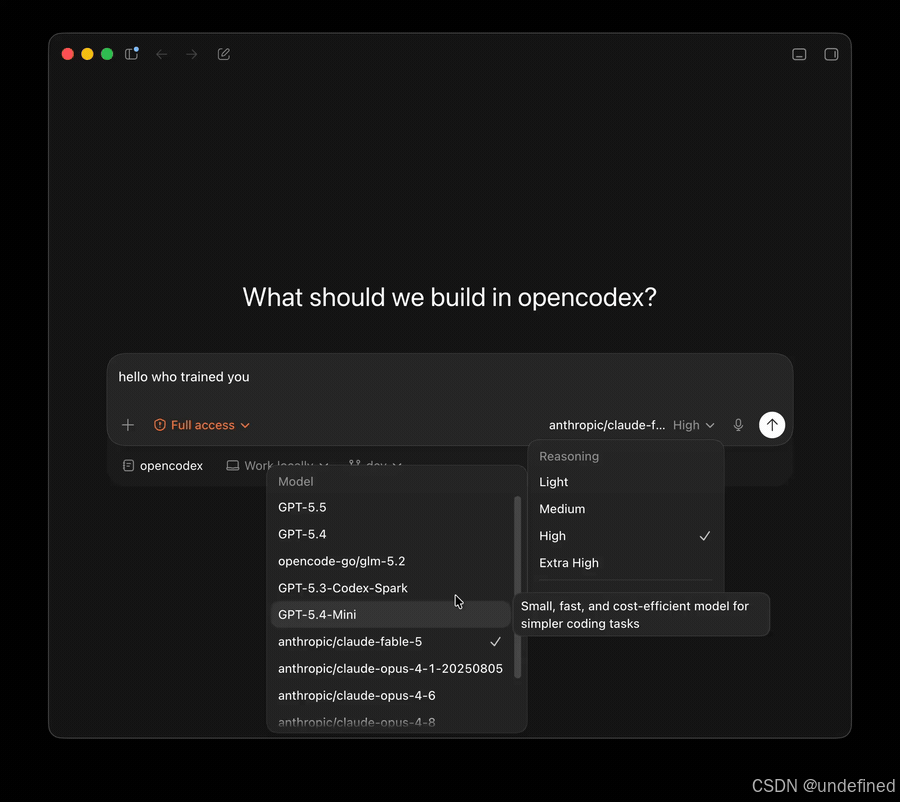Choose GPT-5.4 from the model list
Viewport: 900px width, 802px height.
coord(390,534)
